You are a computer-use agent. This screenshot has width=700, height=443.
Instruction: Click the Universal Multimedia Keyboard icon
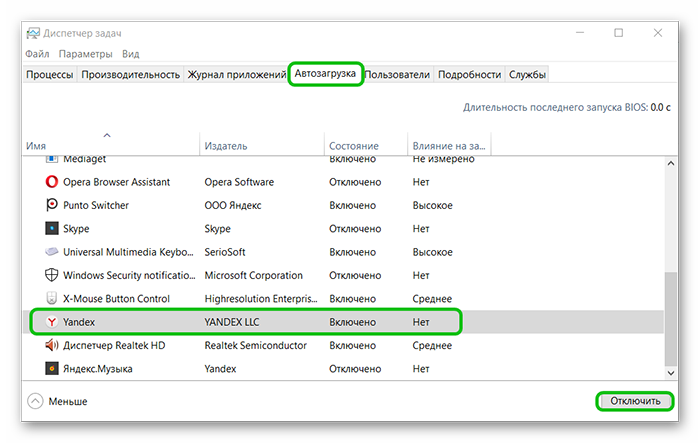tap(52, 252)
